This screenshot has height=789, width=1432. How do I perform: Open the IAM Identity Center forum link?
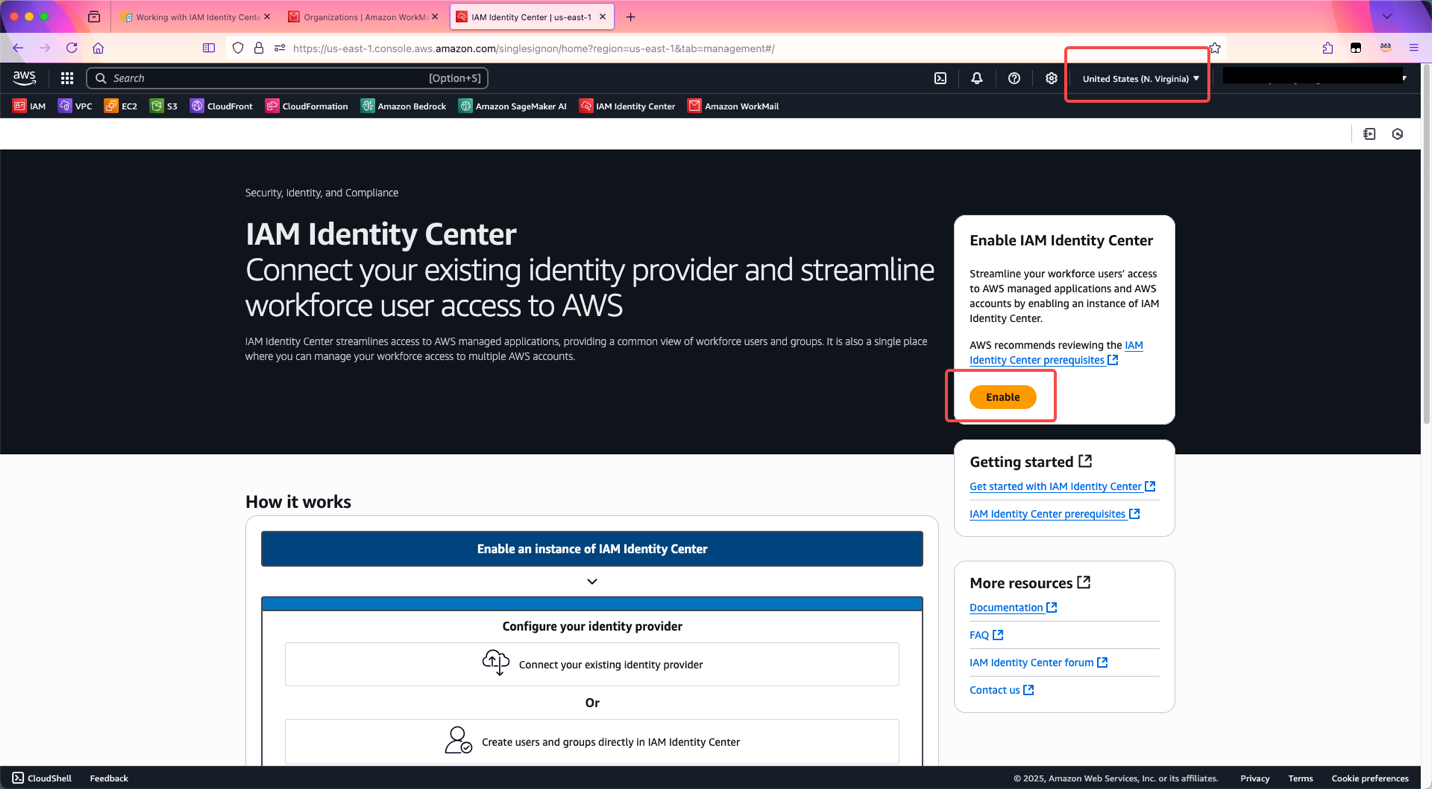[1038, 662]
